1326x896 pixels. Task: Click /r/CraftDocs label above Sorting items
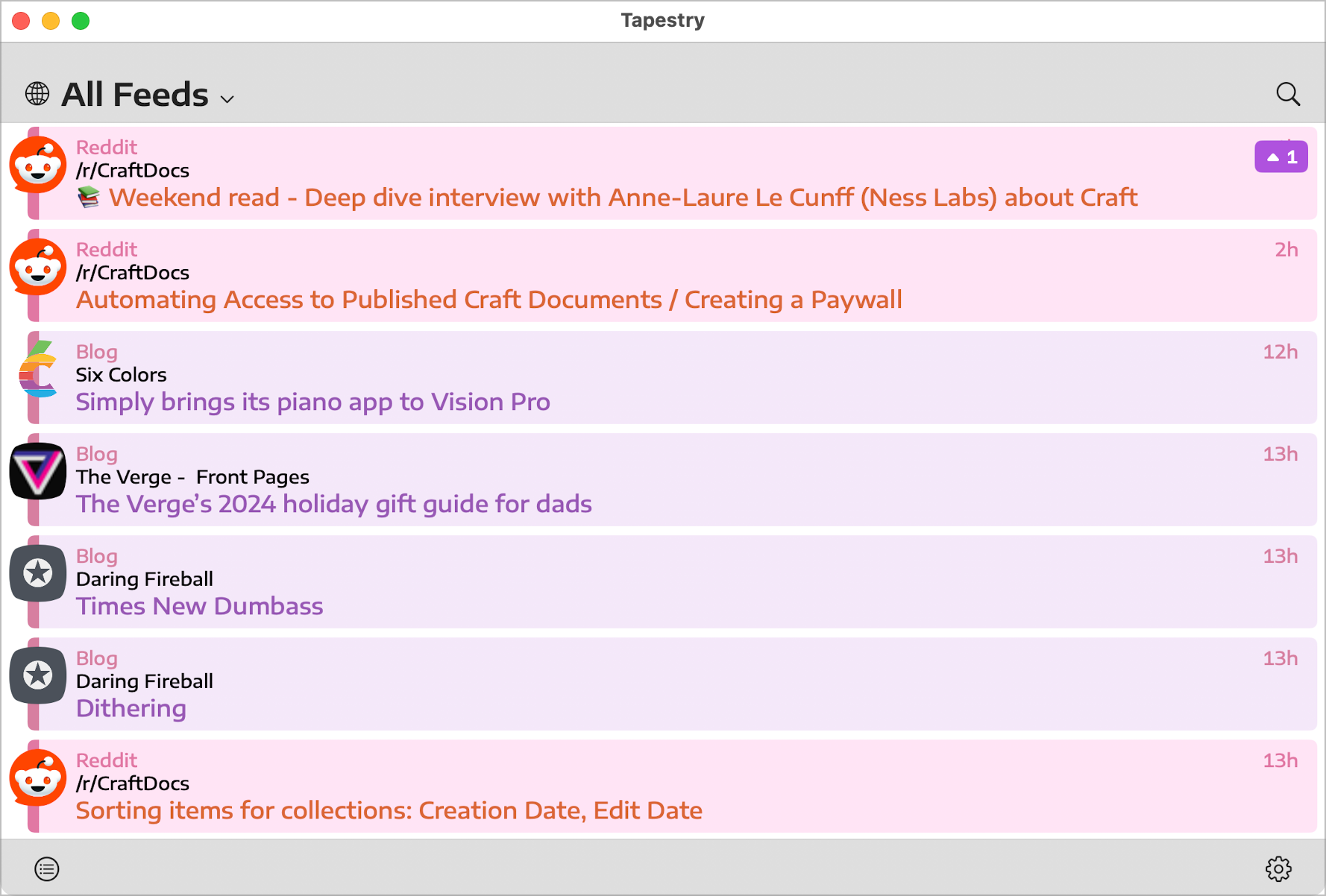(x=133, y=783)
